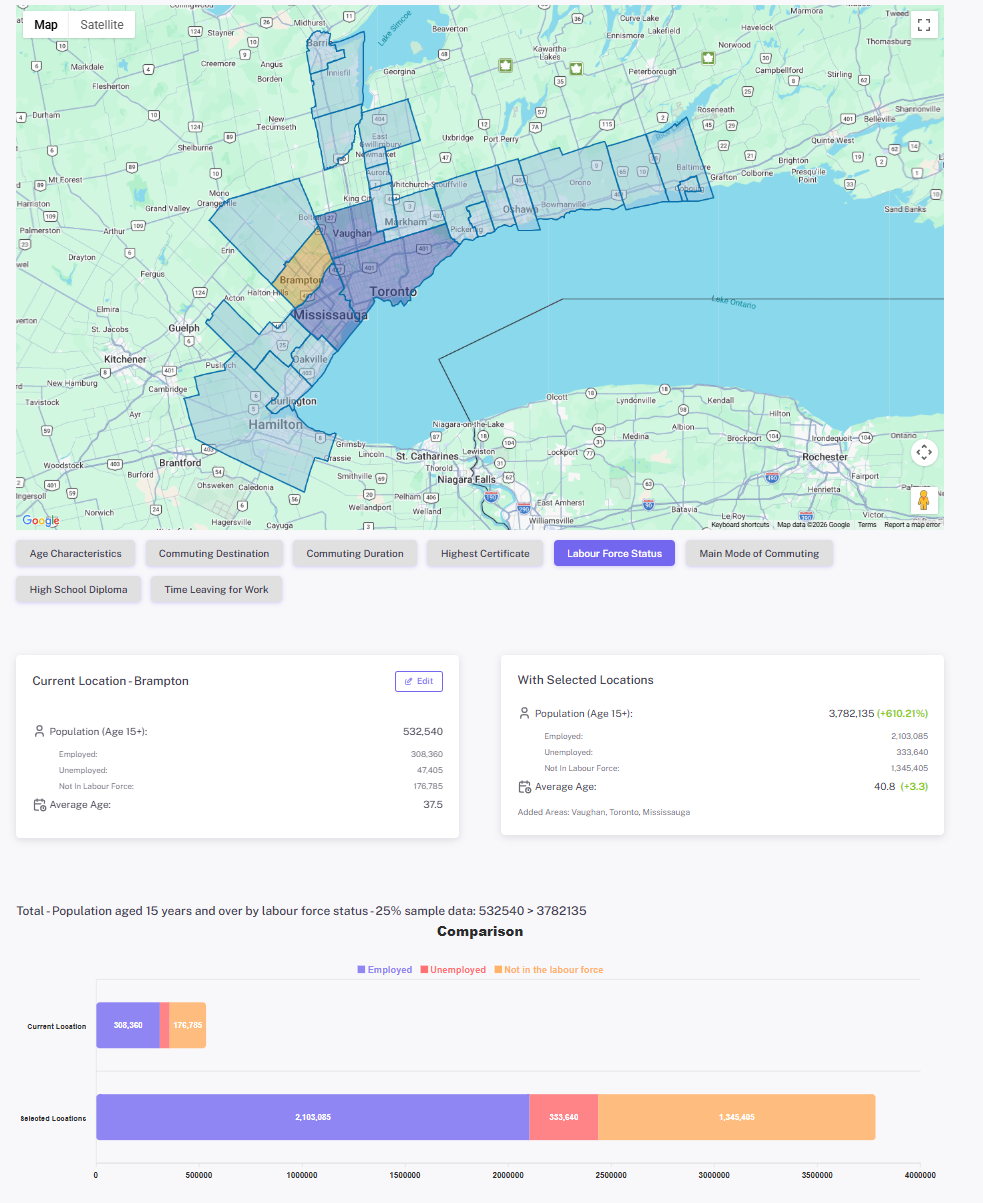This screenshot has height=1203, width=983.
Task: Toggle Not in the labour force legend
Action: point(548,970)
